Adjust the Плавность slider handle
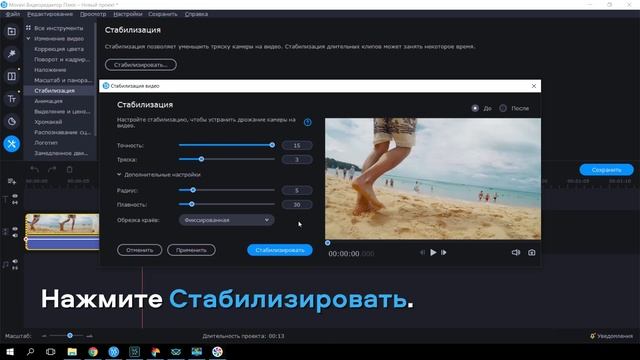This screenshot has width=640, height=360. tap(191, 204)
